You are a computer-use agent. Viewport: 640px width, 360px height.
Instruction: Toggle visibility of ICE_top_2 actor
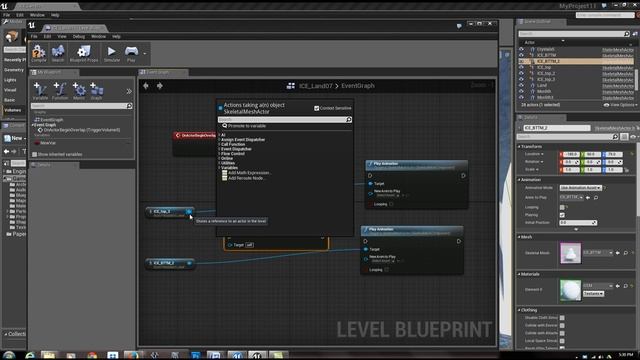pos(521,73)
